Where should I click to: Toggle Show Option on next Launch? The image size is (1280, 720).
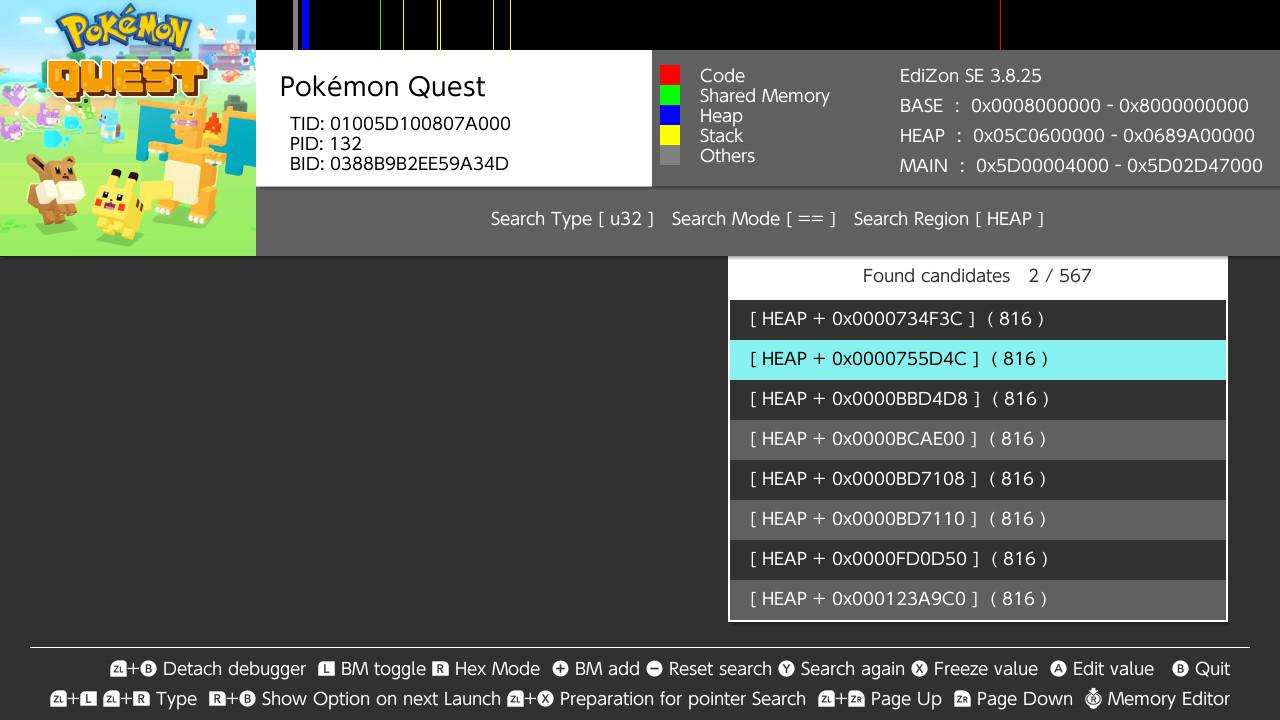(380, 699)
